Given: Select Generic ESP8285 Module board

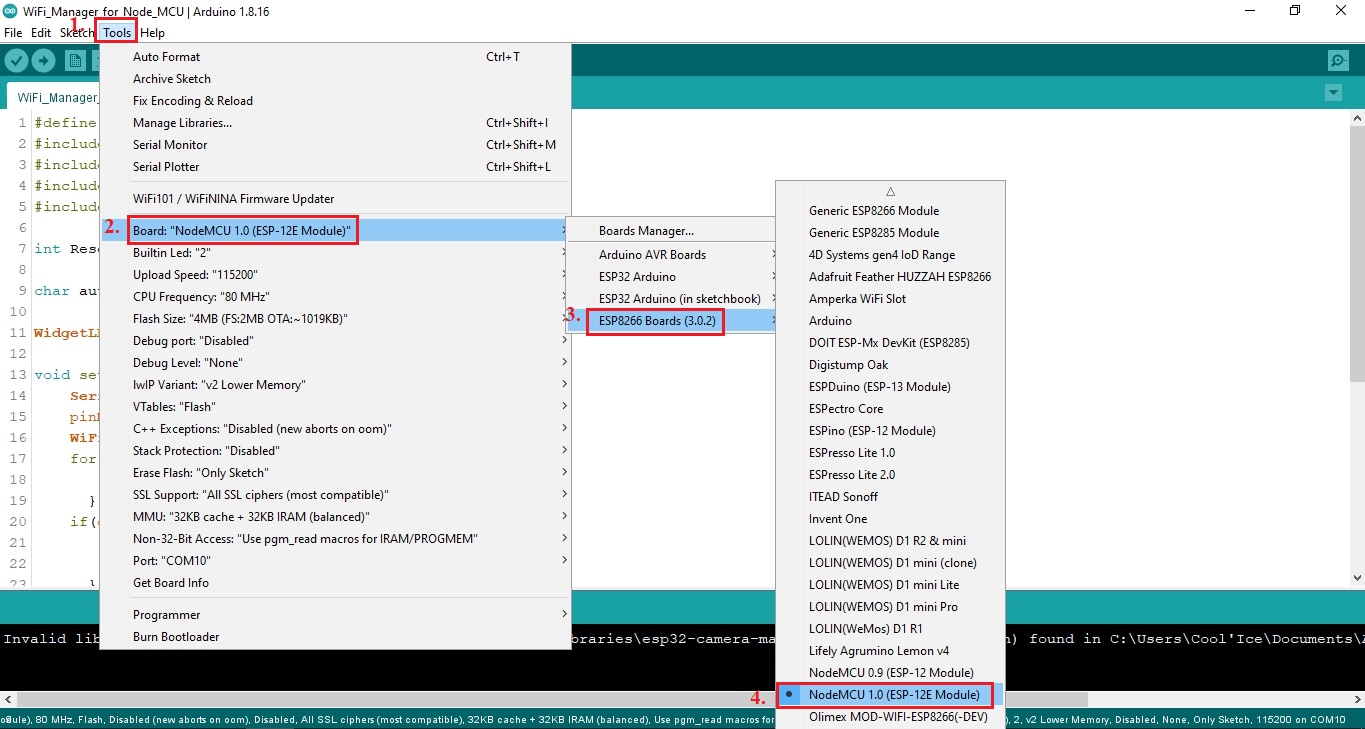Looking at the screenshot, I should [x=890, y=233].
